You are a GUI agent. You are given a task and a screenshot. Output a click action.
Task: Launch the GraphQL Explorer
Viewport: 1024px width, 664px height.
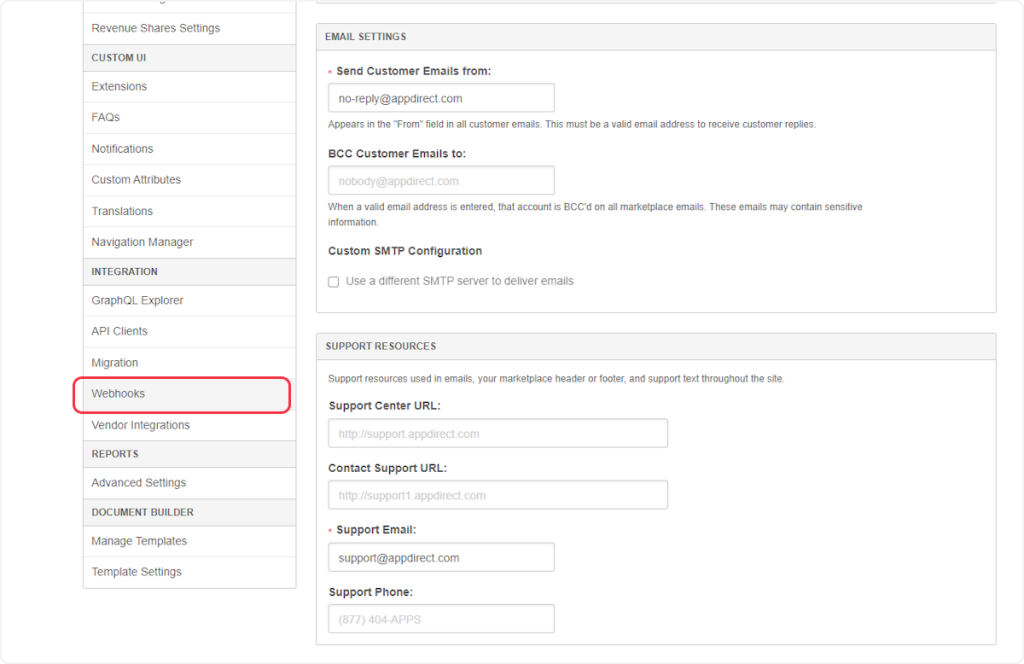coord(137,301)
